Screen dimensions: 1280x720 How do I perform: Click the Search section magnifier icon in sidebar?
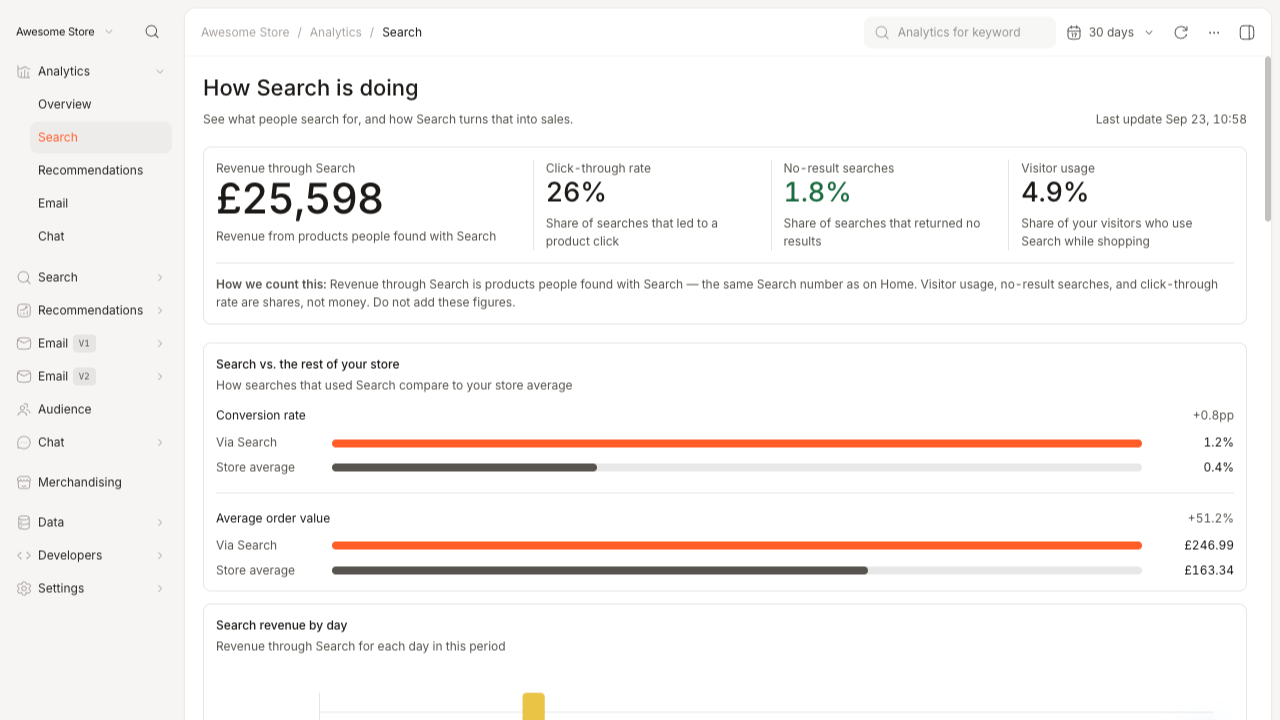pyautogui.click(x=24, y=277)
